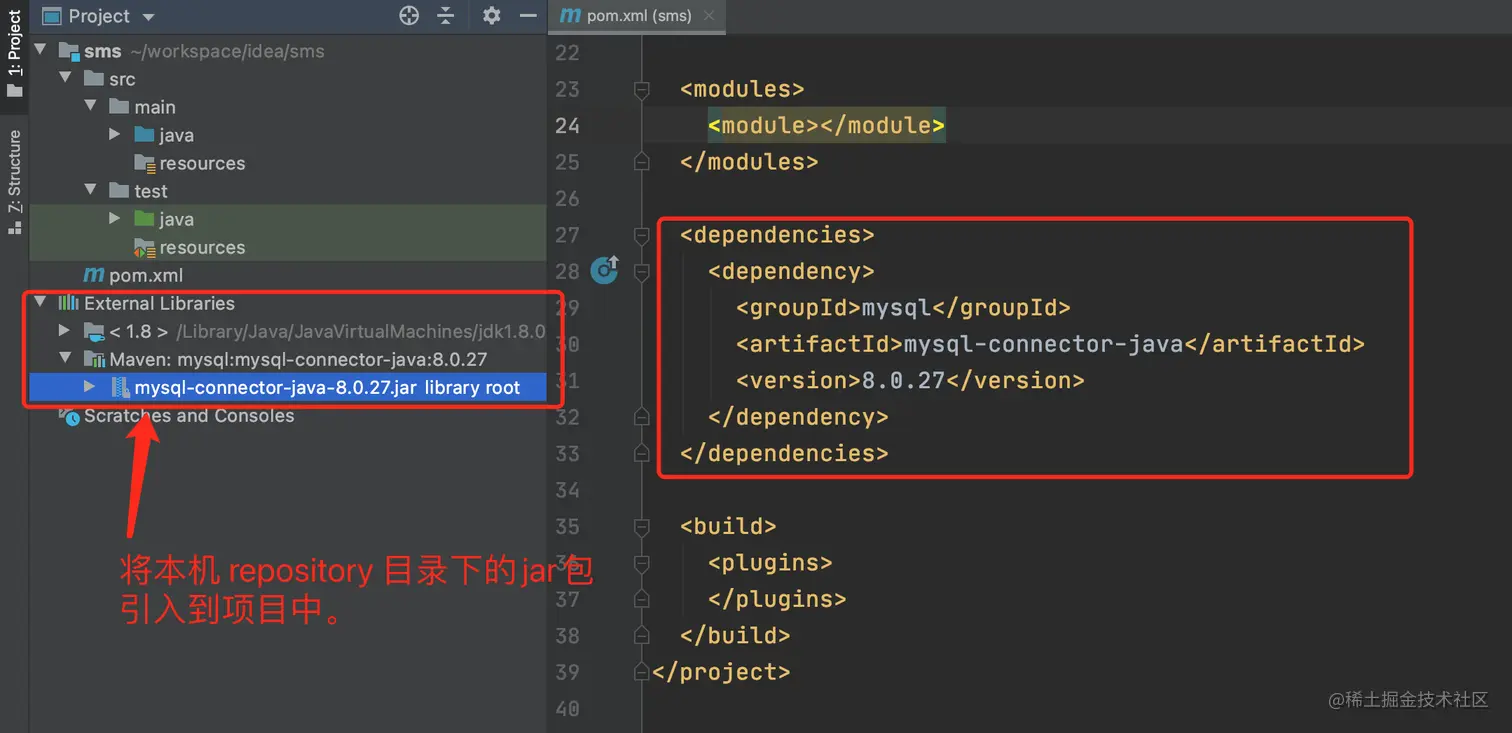This screenshot has height=733, width=1512.
Task: Click fold end marker at line 25
Action: pyautogui.click(x=641, y=162)
